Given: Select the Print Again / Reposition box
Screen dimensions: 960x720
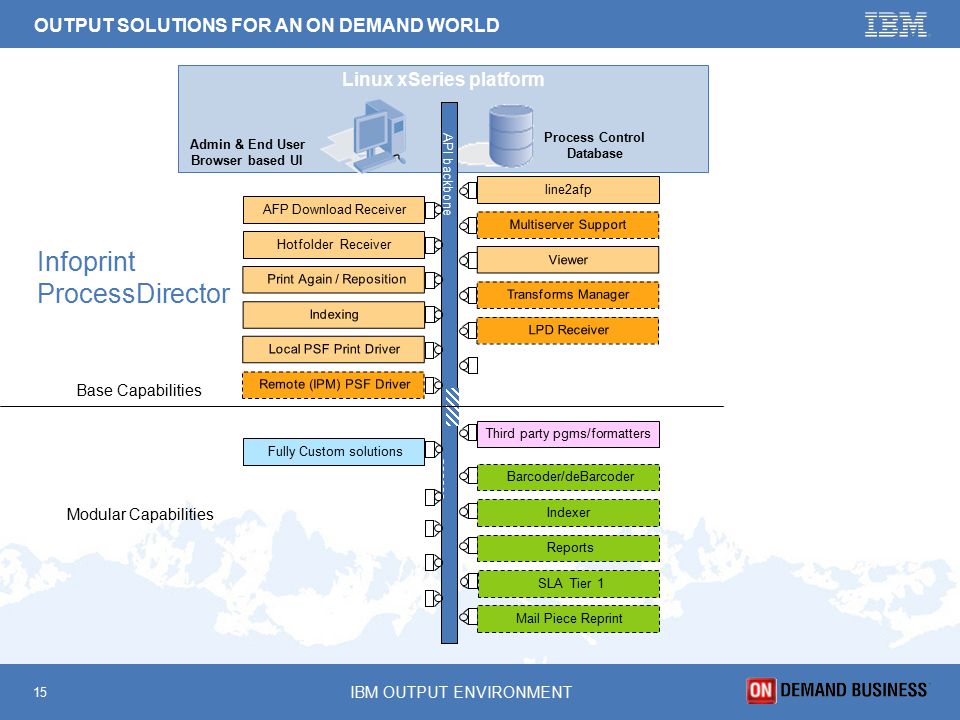Looking at the screenshot, I should pyautogui.click(x=334, y=280).
